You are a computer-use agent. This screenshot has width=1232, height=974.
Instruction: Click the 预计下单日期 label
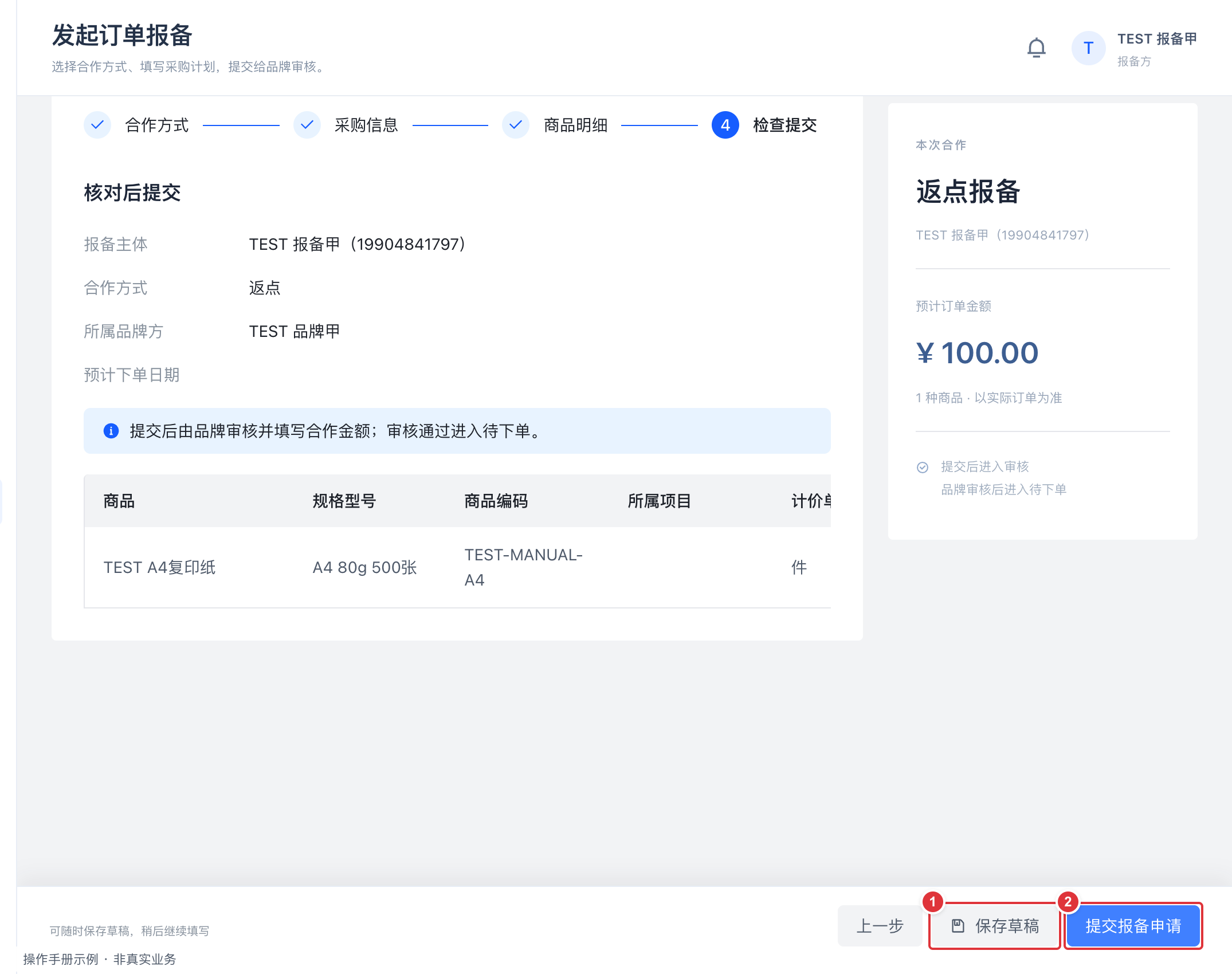tap(132, 375)
